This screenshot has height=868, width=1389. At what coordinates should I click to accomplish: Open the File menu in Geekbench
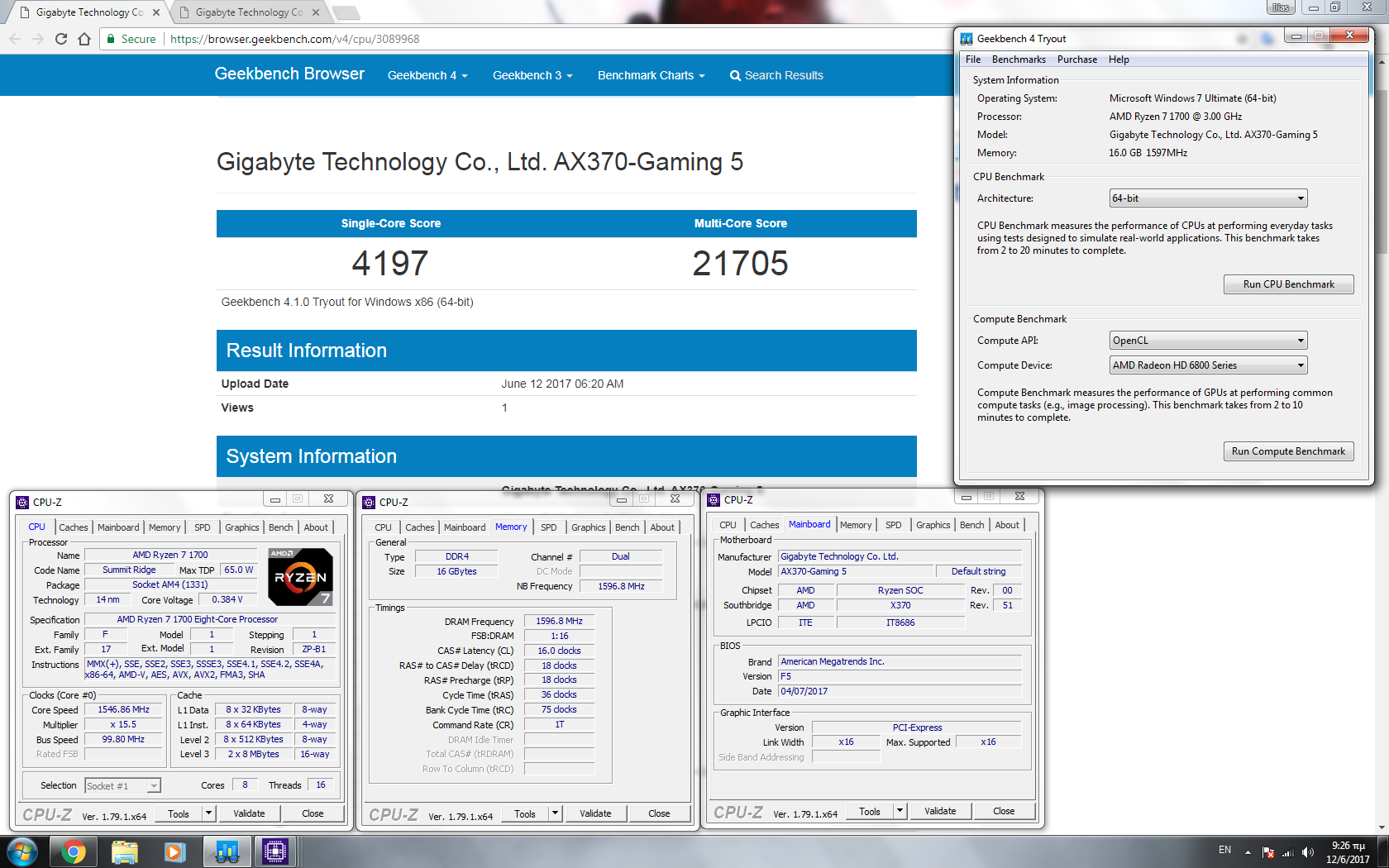click(x=973, y=60)
